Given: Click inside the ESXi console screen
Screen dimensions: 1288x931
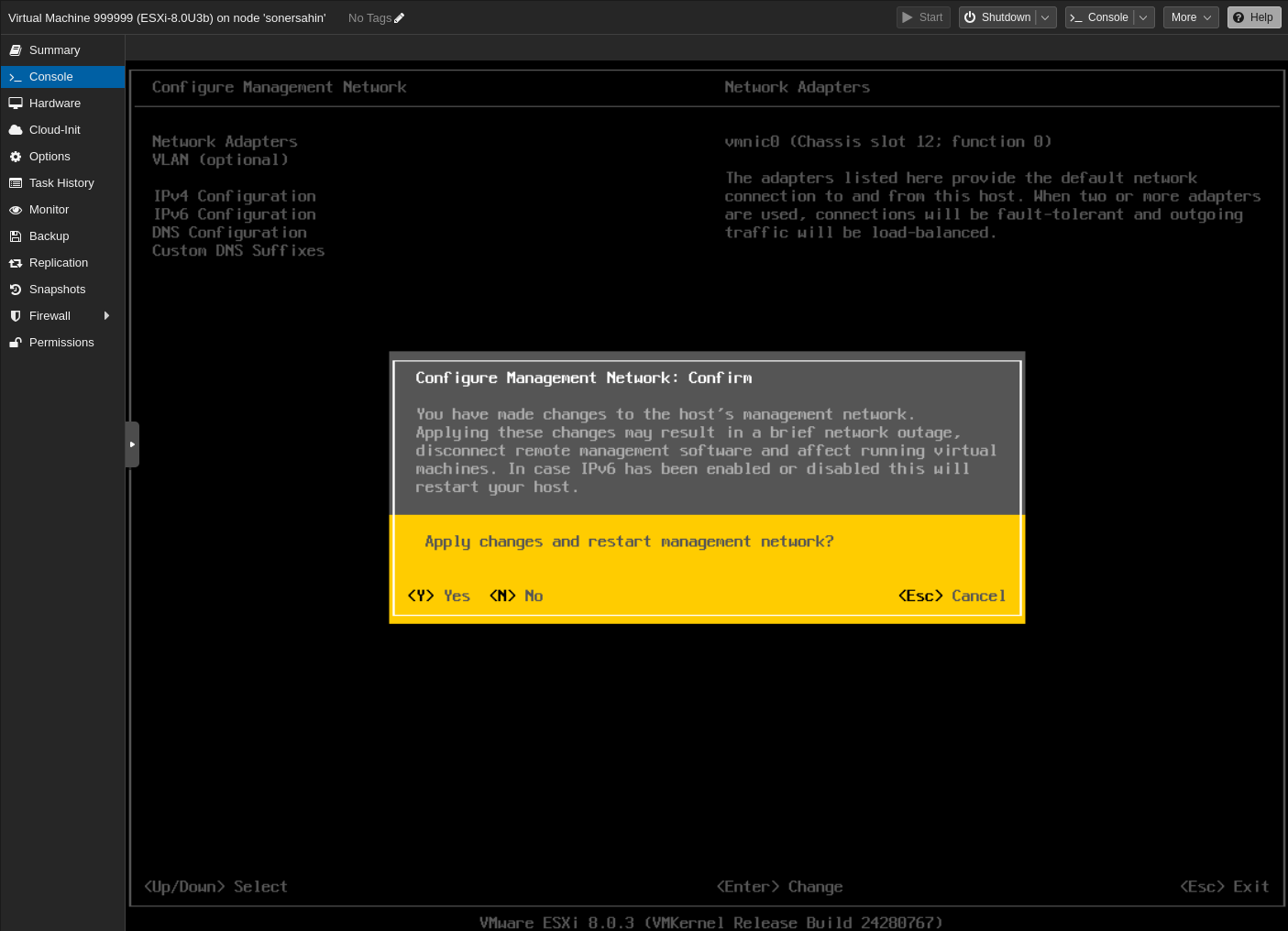Looking at the screenshot, I should point(706,733).
